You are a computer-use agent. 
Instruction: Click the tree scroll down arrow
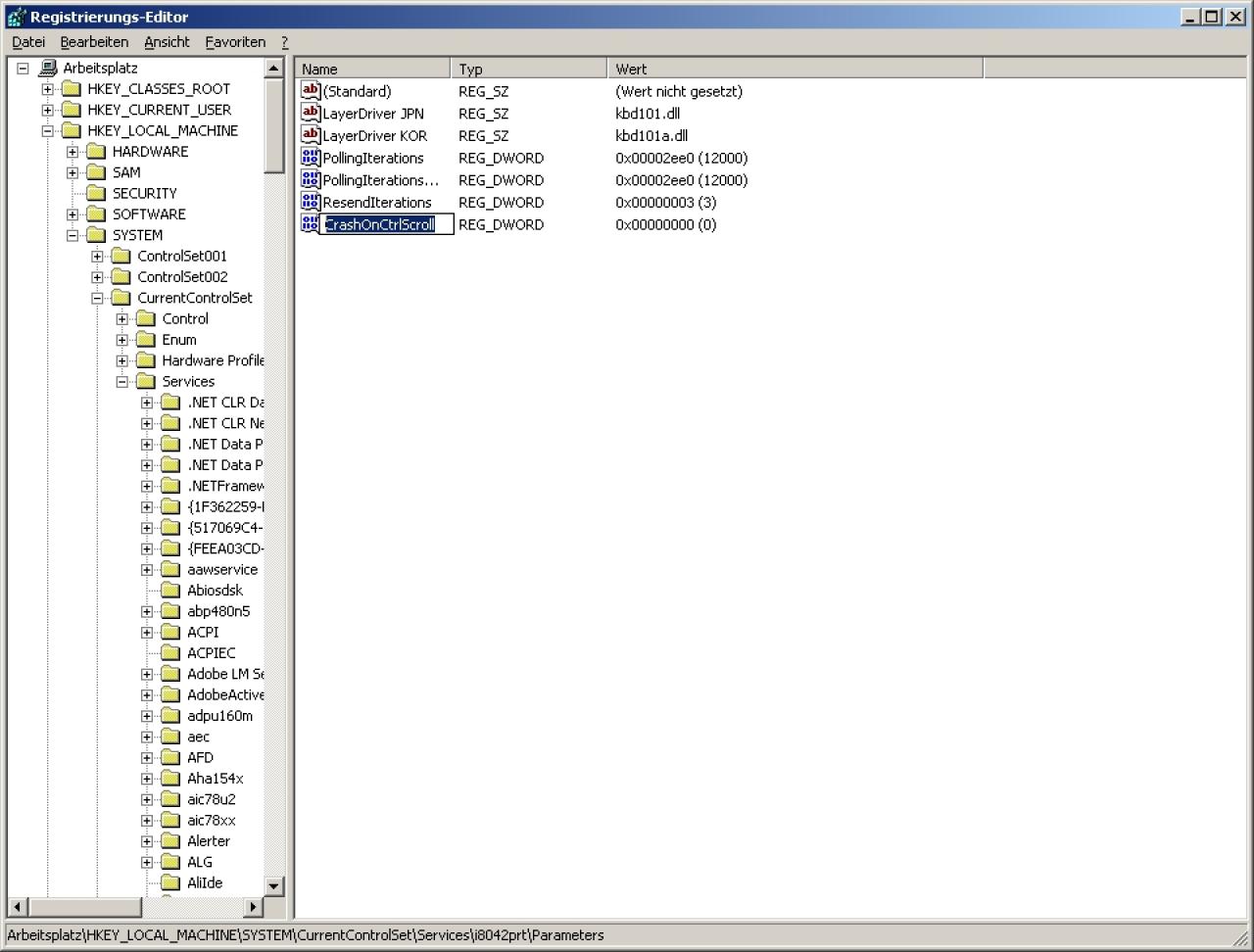[274, 885]
